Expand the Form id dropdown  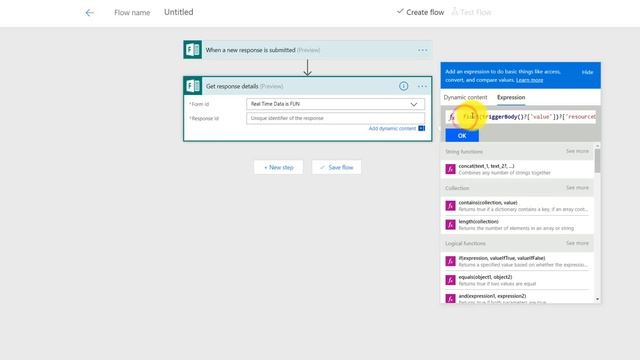414,104
